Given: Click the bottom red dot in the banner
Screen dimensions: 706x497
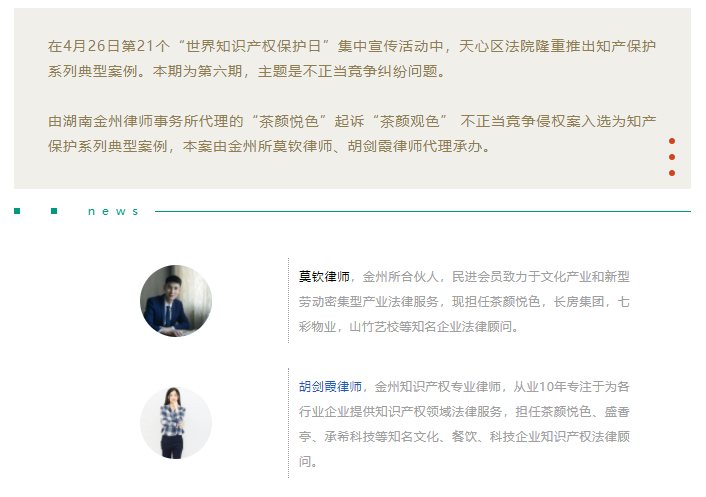Looking at the screenshot, I should 672,173.
